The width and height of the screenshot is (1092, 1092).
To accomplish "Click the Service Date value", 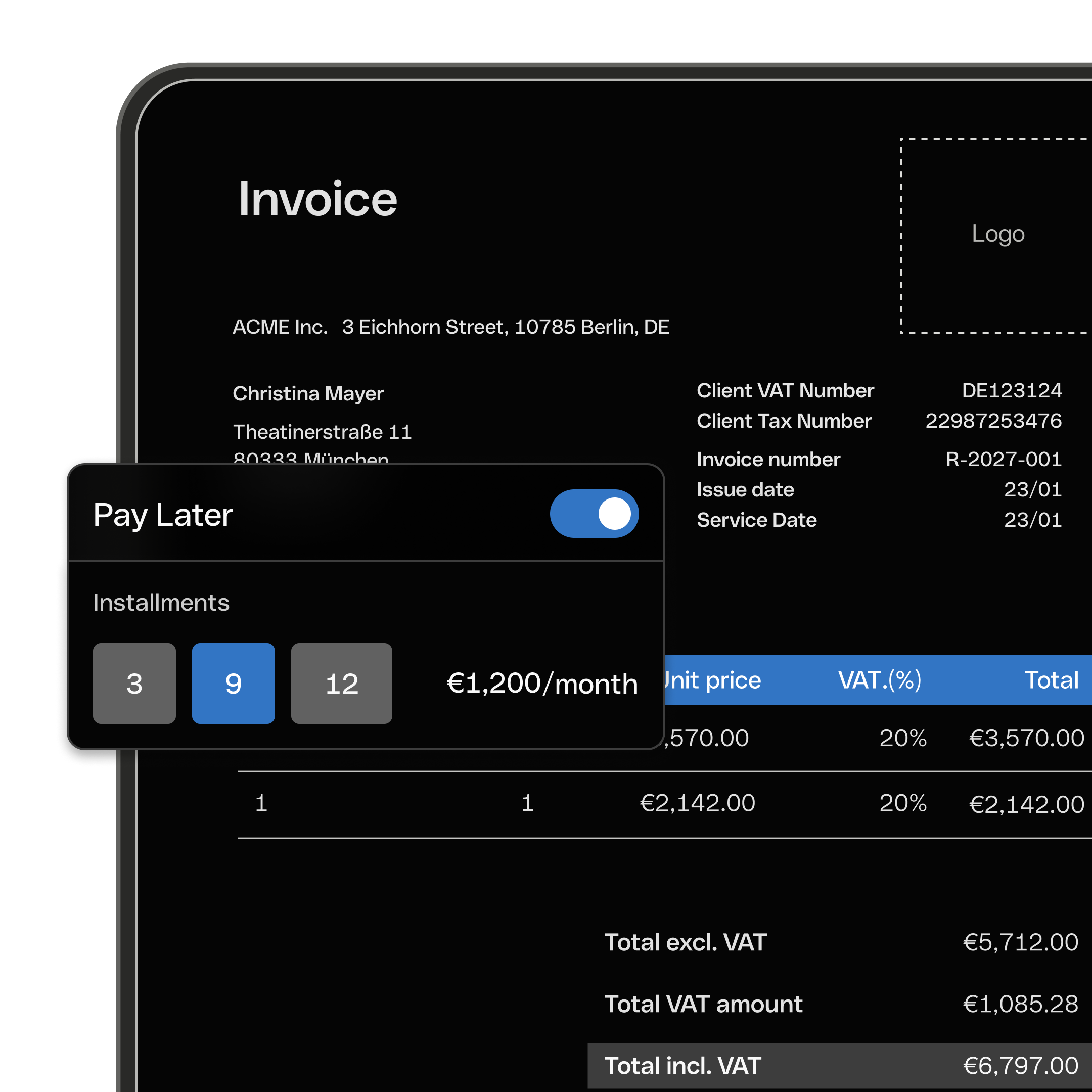I will pyautogui.click(x=1032, y=520).
